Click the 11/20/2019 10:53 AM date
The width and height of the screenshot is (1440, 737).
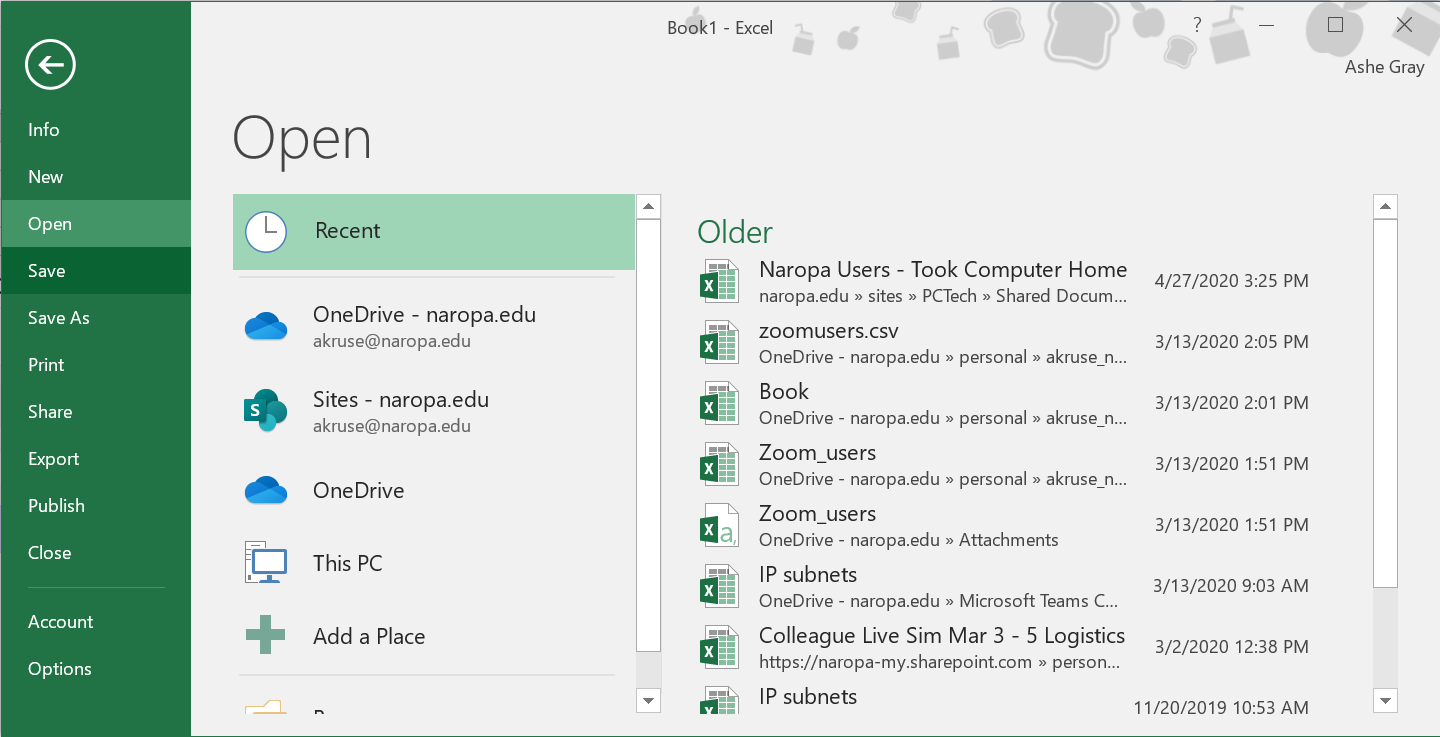point(1221,708)
